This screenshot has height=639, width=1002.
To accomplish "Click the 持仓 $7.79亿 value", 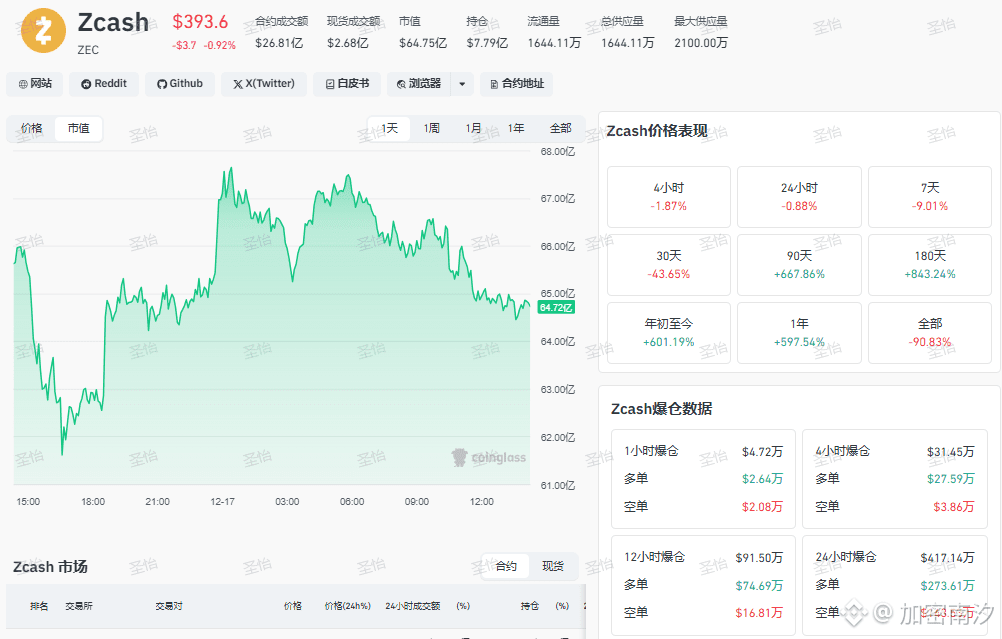I will (487, 43).
